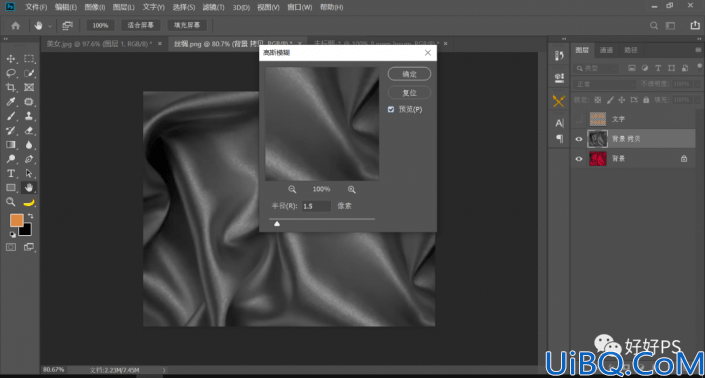This screenshot has height=378, width=705.
Task: Select the Zoom tool in toolbox
Action: pyautogui.click(x=11, y=202)
